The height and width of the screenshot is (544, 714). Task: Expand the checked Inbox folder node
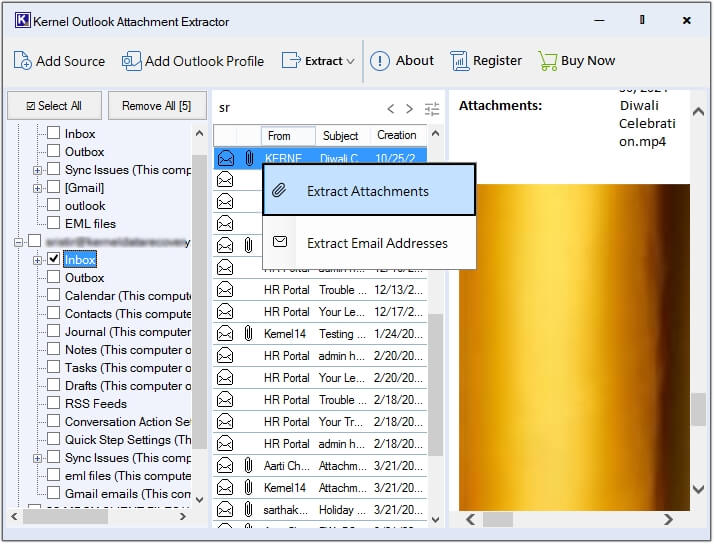[37, 260]
